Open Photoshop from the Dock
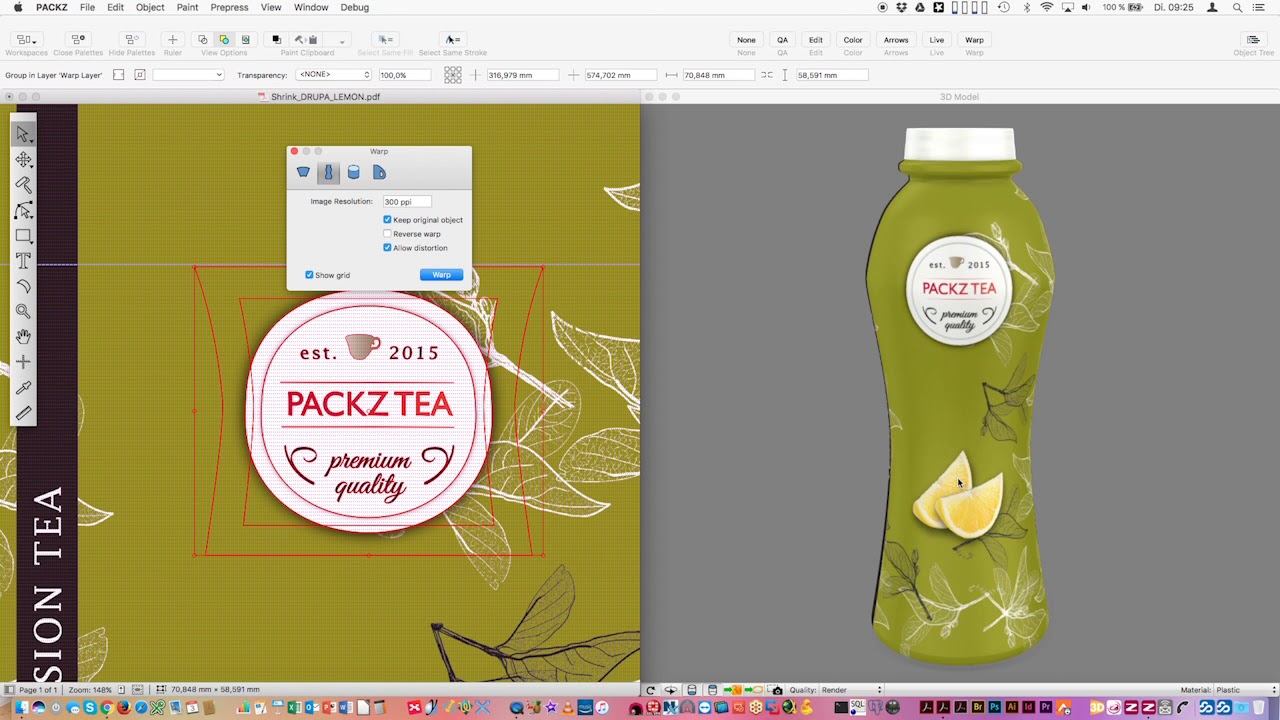Viewport: 1280px width, 720px height. [x=994, y=708]
